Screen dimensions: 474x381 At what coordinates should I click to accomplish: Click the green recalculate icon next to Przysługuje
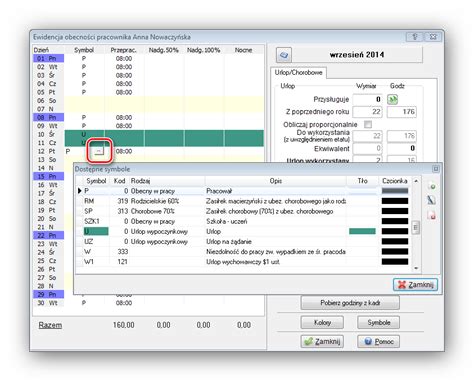click(x=392, y=99)
